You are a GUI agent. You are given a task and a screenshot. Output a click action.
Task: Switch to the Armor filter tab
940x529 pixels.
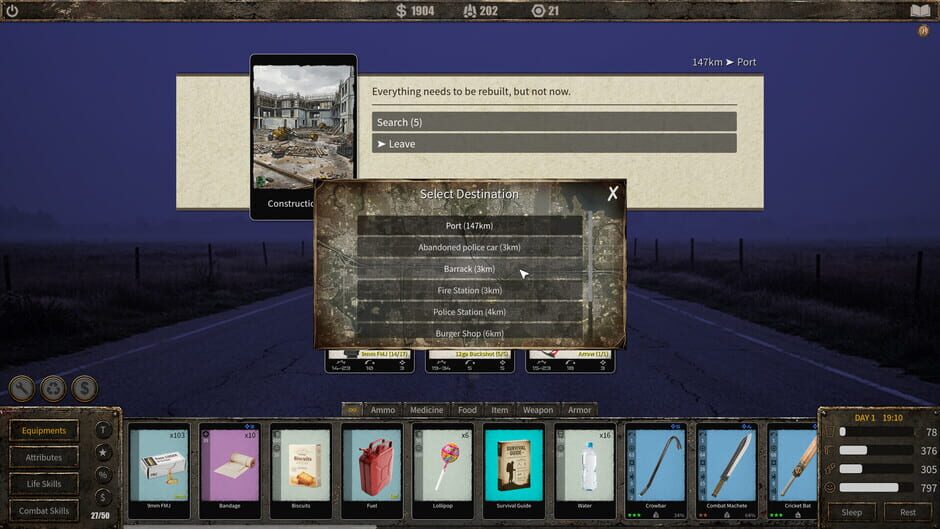(x=579, y=410)
